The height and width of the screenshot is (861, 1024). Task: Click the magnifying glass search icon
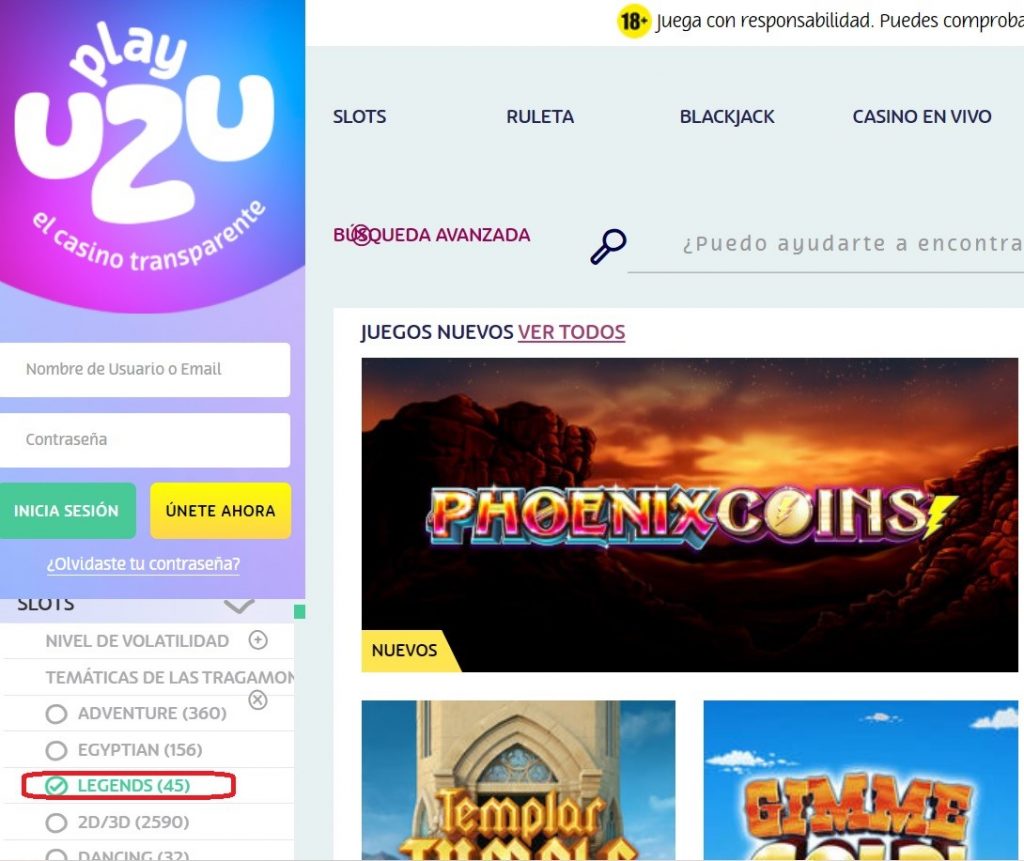pos(608,246)
